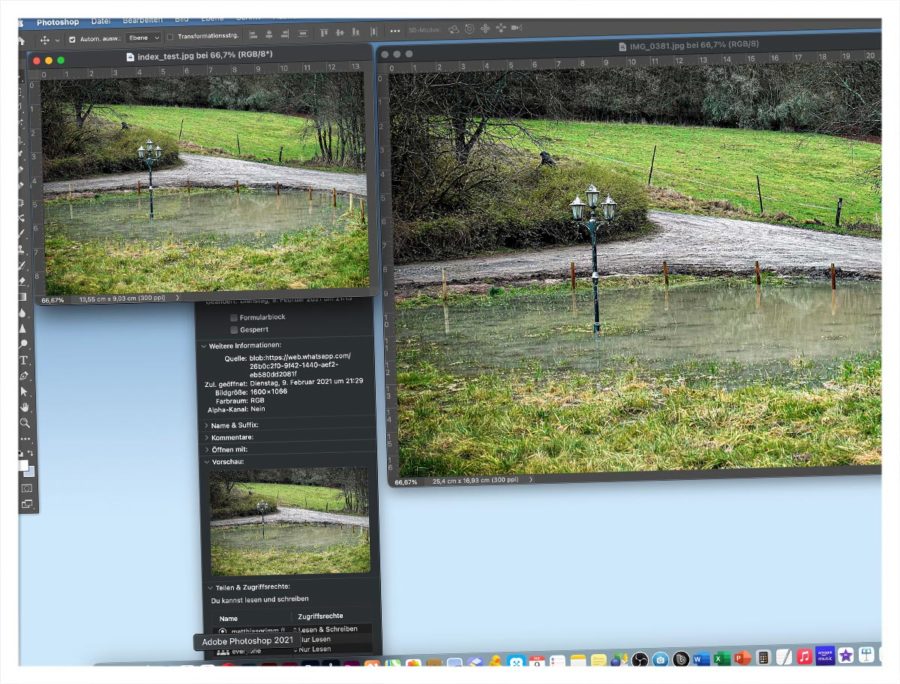The image size is (900, 684).
Task: Expand the Öffnen mit section
Action: 207,449
